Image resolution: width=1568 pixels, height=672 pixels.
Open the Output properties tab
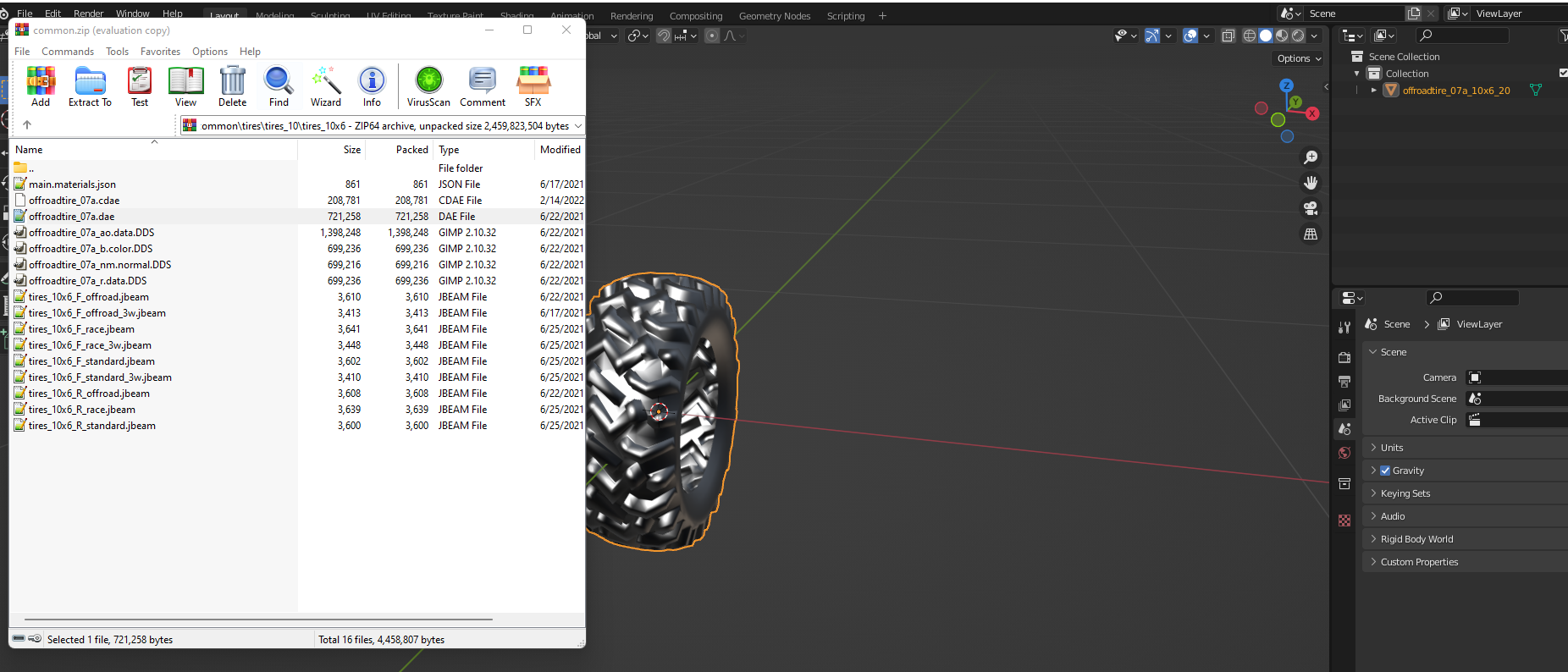coord(1344,382)
